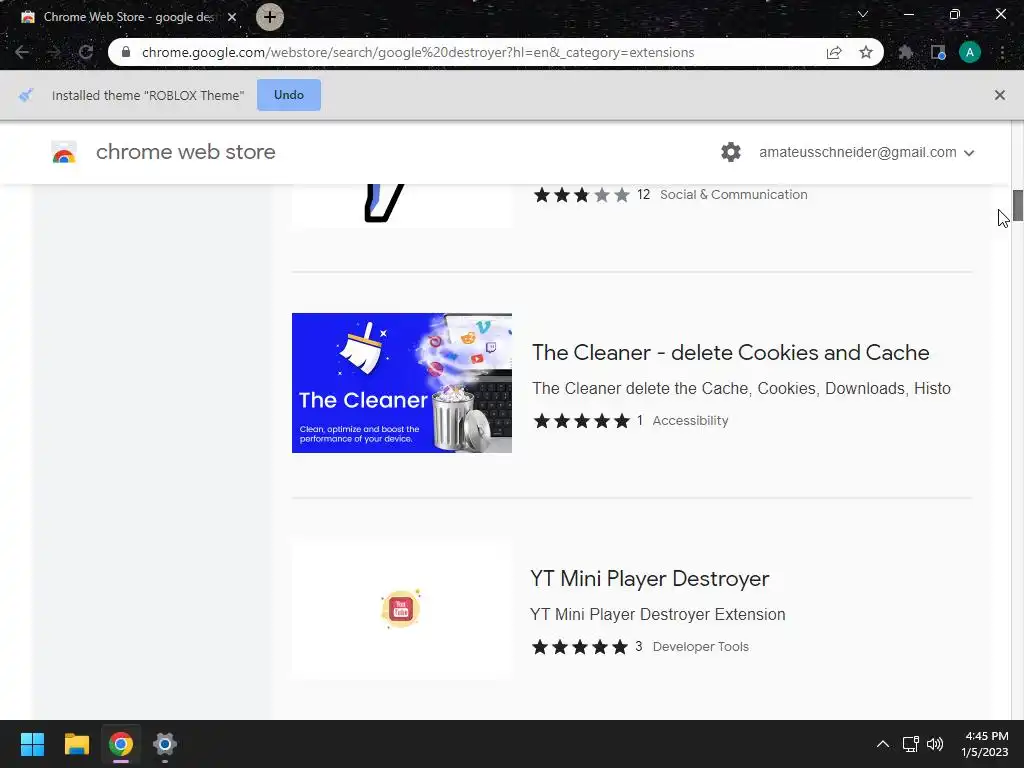Viewport: 1024px width, 768px height.
Task: Click The Cleaner description text
Action: [741, 389]
